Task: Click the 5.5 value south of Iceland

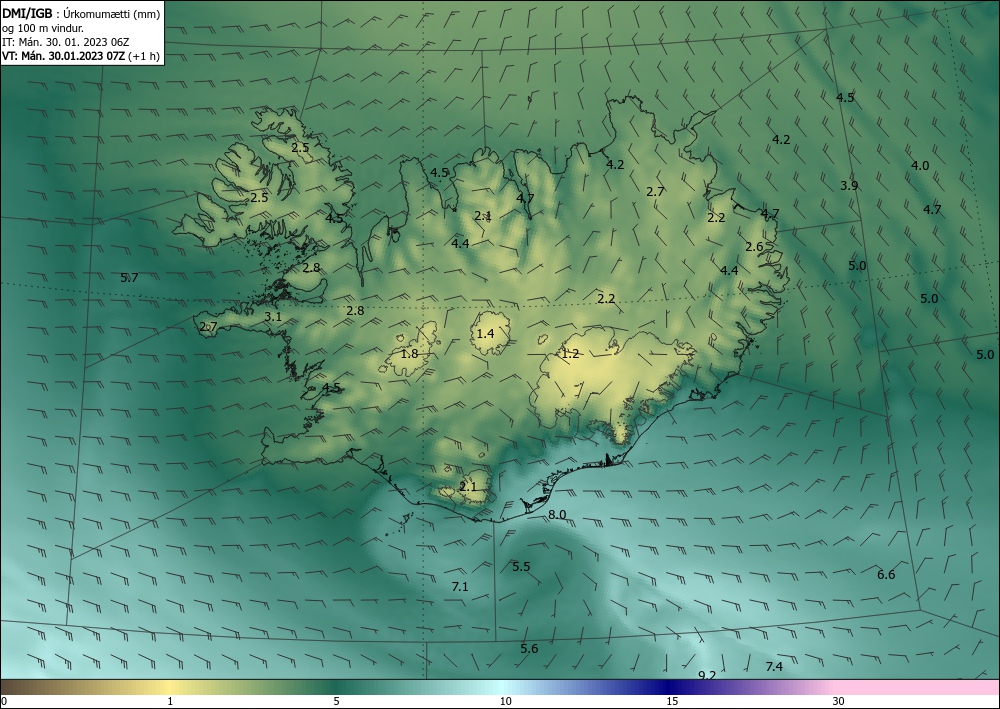Action: (521, 566)
